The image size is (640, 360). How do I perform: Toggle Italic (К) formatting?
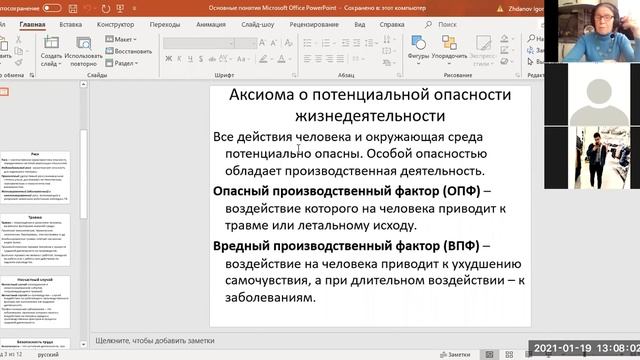pos(179,59)
